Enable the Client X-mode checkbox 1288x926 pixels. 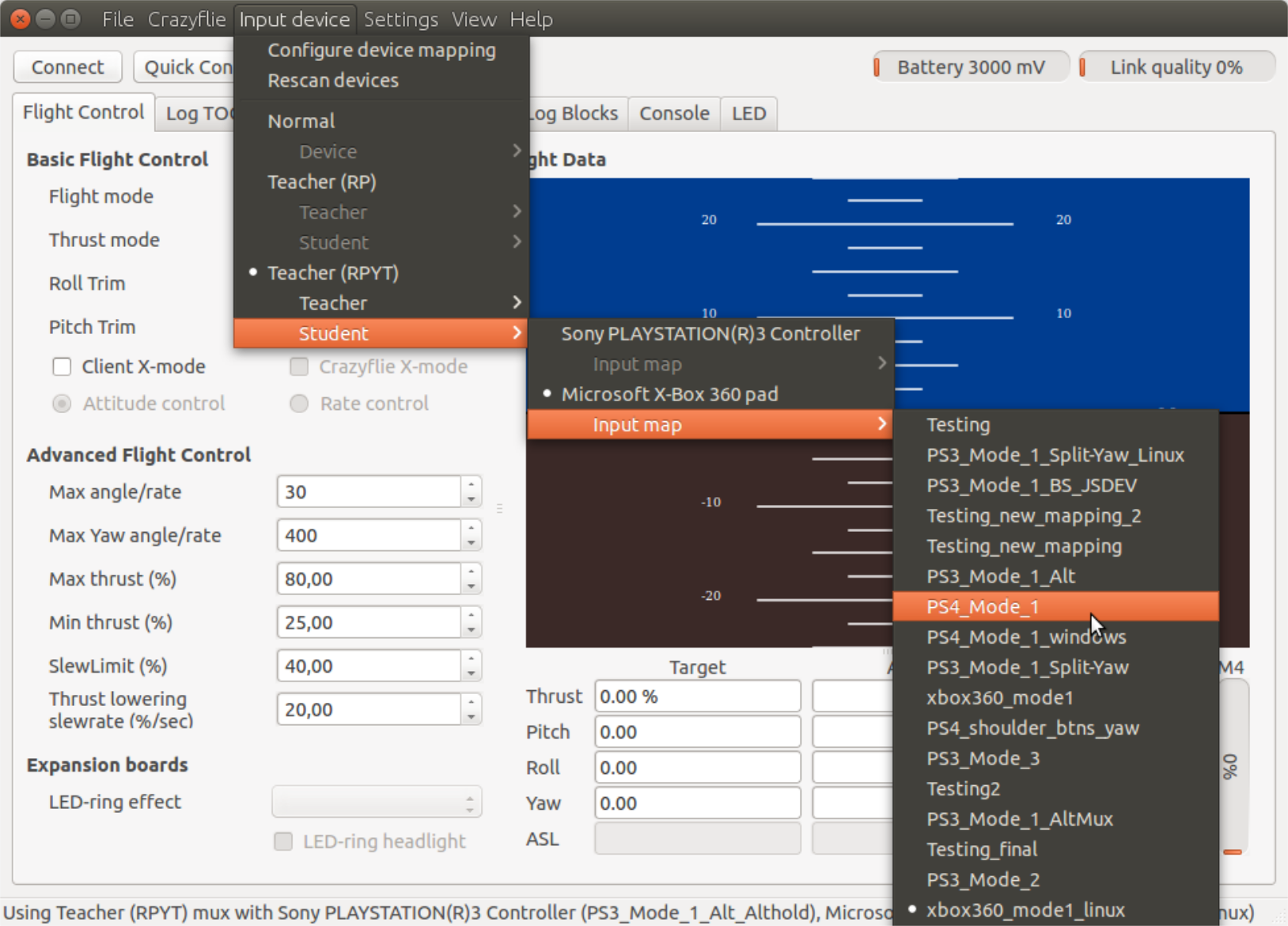pyautogui.click(x=62, y=366)
